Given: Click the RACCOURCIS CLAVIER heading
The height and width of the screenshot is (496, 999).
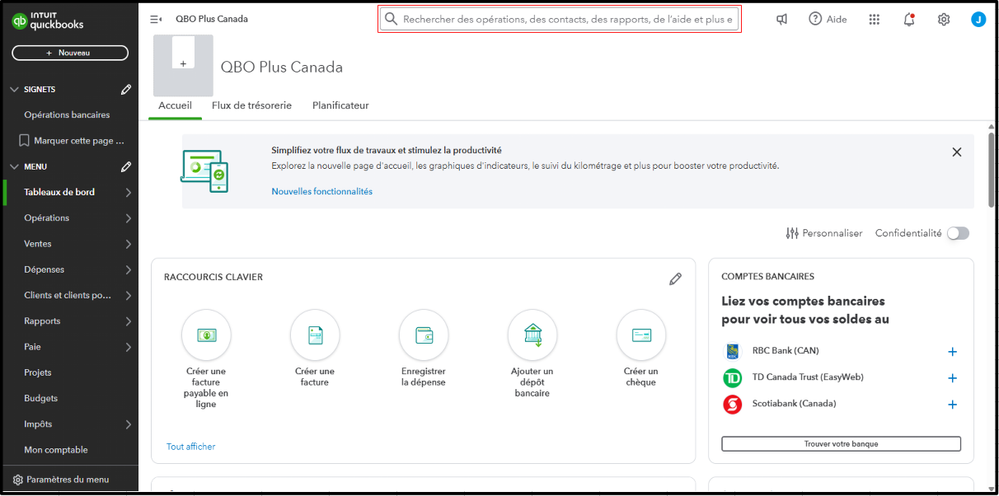Looking at the screenshot, I should coord(213,278).
